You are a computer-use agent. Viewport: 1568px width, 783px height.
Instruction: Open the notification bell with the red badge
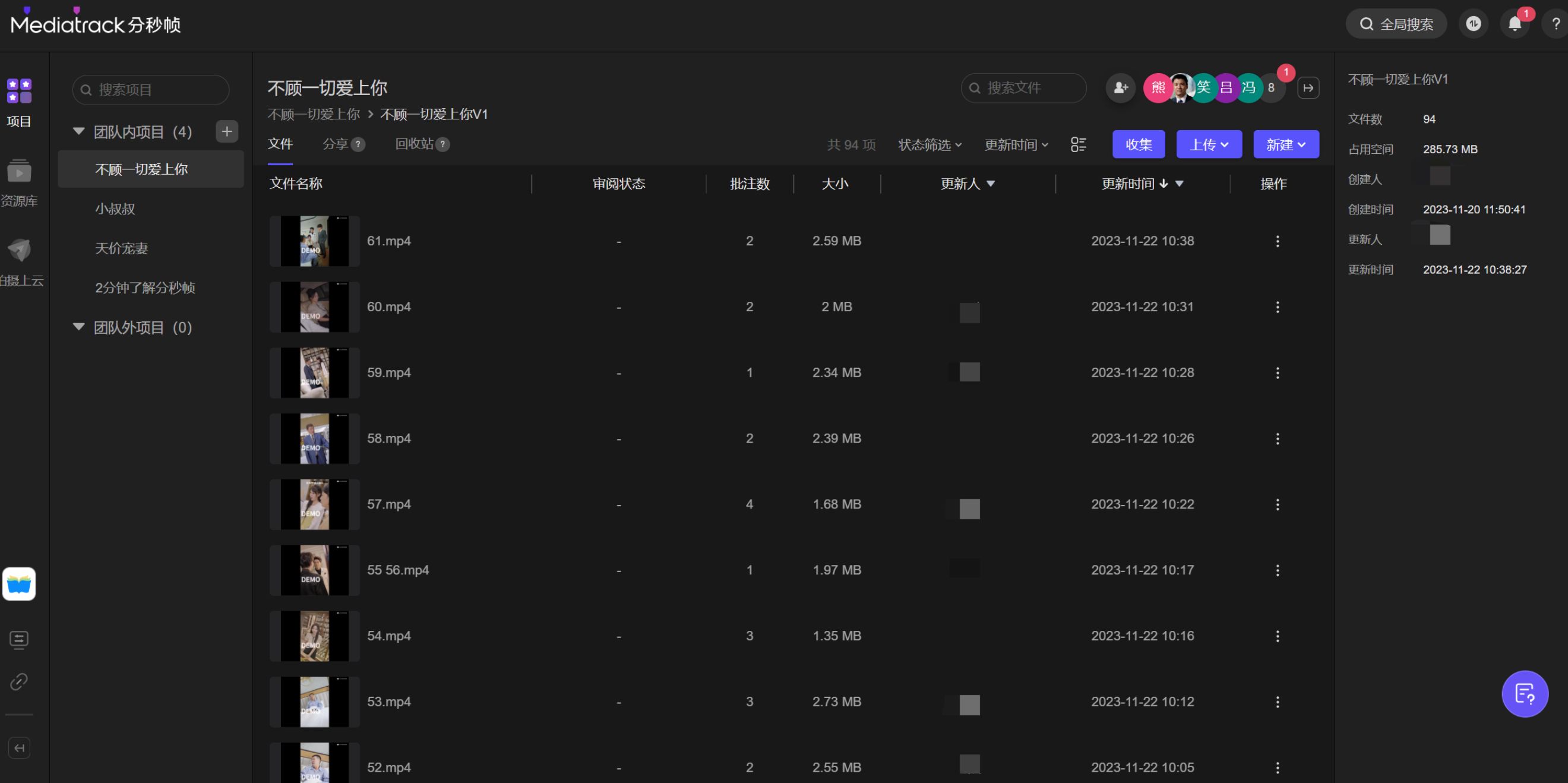pyautogui.click(x=1514, y=23)
